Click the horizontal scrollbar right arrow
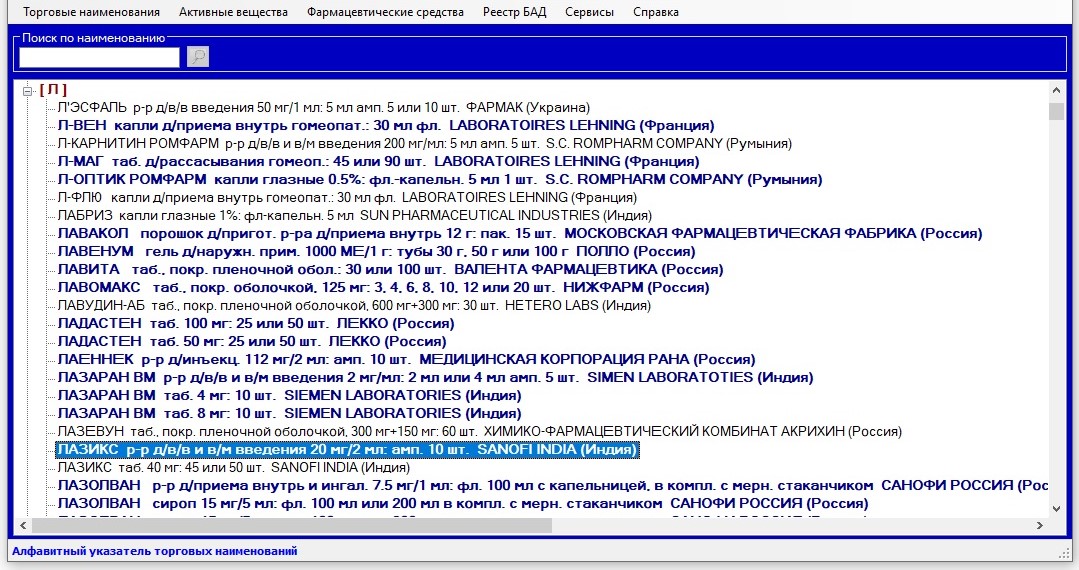This screenshot has height=570, width=1079. click(x=1040, y=525)
